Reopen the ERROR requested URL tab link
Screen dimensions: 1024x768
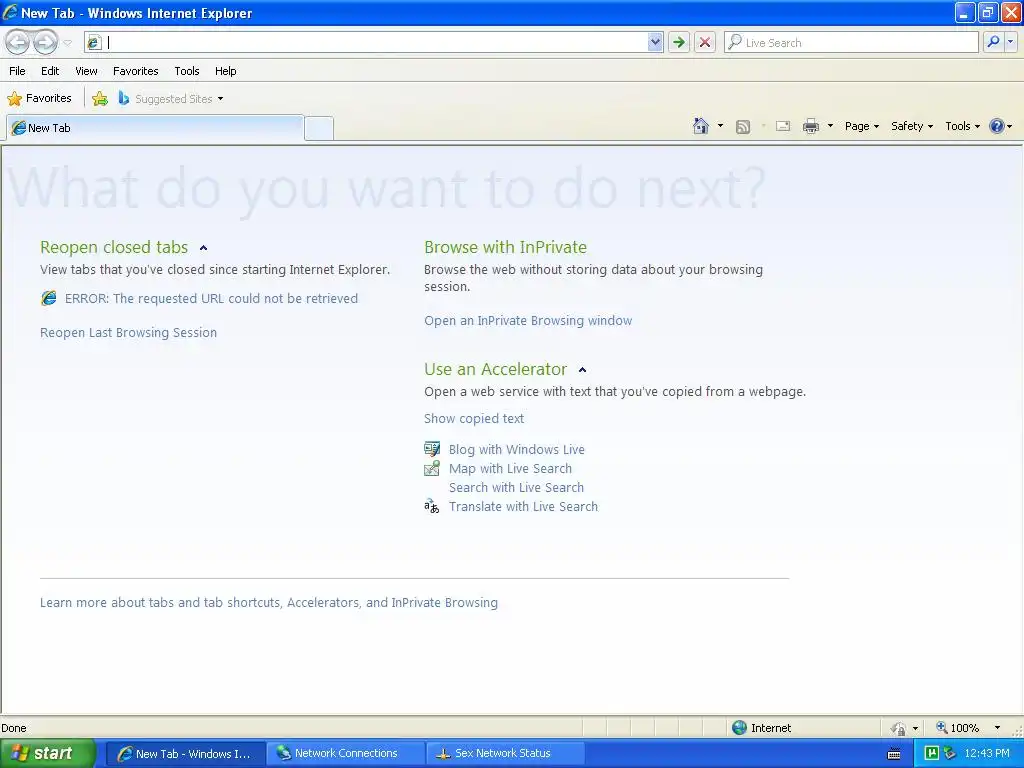(x=211, y=298)
